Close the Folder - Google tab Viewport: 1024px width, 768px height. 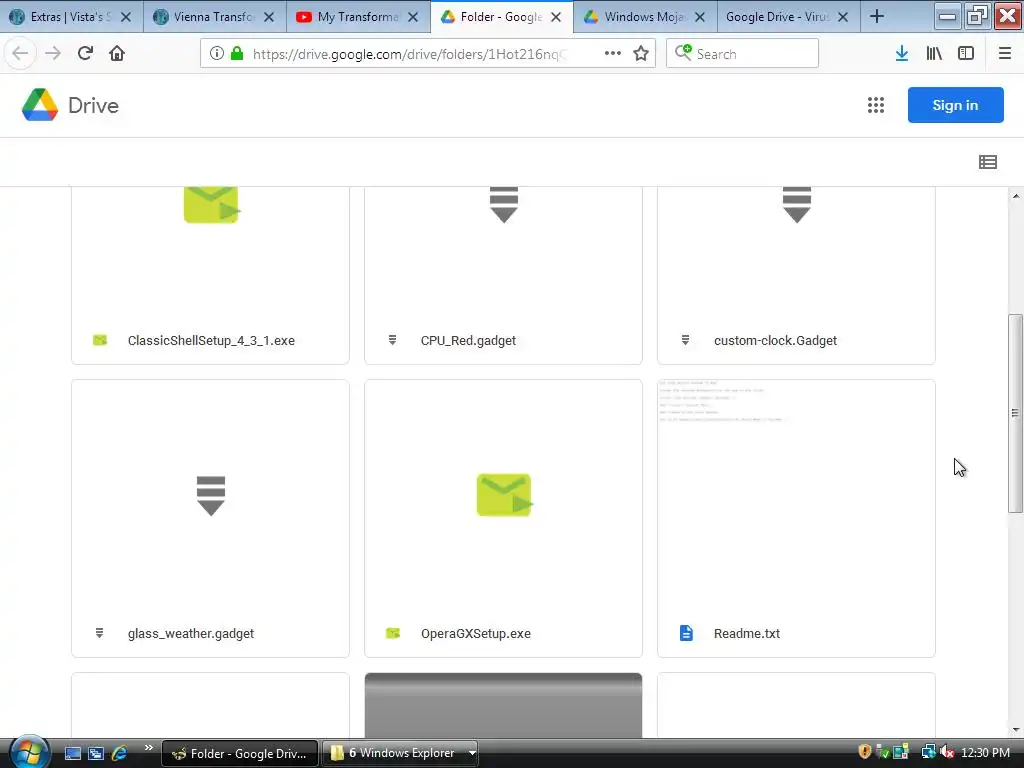tap(556, 17)
